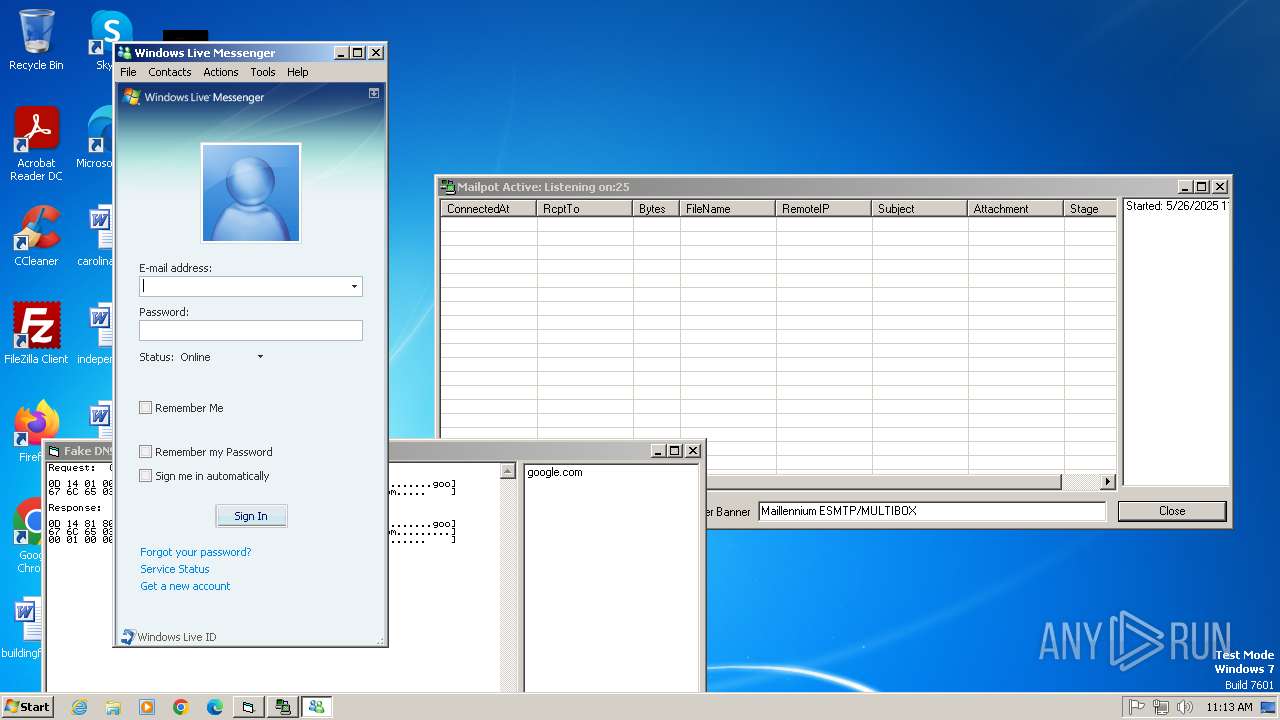Click the Subject column header in Mailpot
The image size is (1280, 720).
pyautogui.click(x=920, y=209)
